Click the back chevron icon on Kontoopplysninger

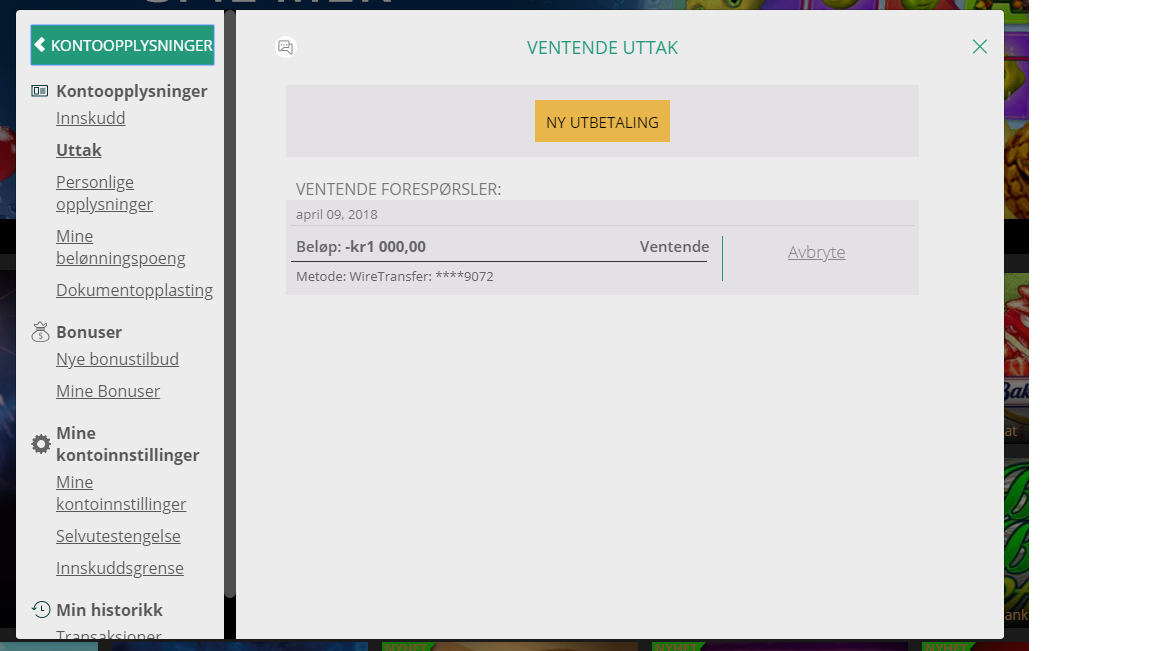tap(40, 45)
